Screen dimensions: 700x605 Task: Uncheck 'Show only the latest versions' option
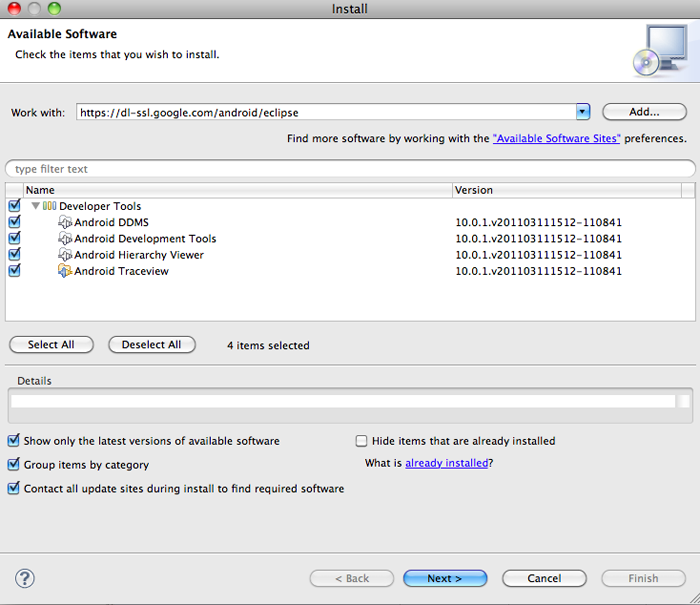point(14,441)
